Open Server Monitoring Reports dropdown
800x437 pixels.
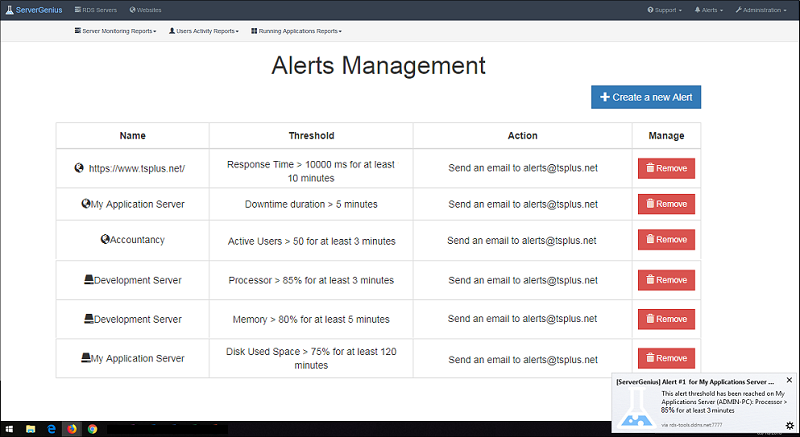click(116, 31)
